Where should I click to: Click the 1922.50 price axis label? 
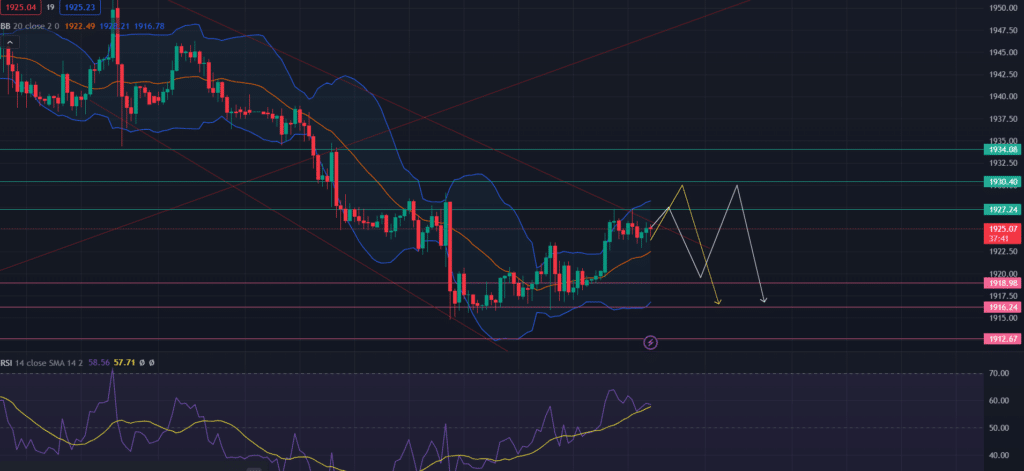[1004, 252]
